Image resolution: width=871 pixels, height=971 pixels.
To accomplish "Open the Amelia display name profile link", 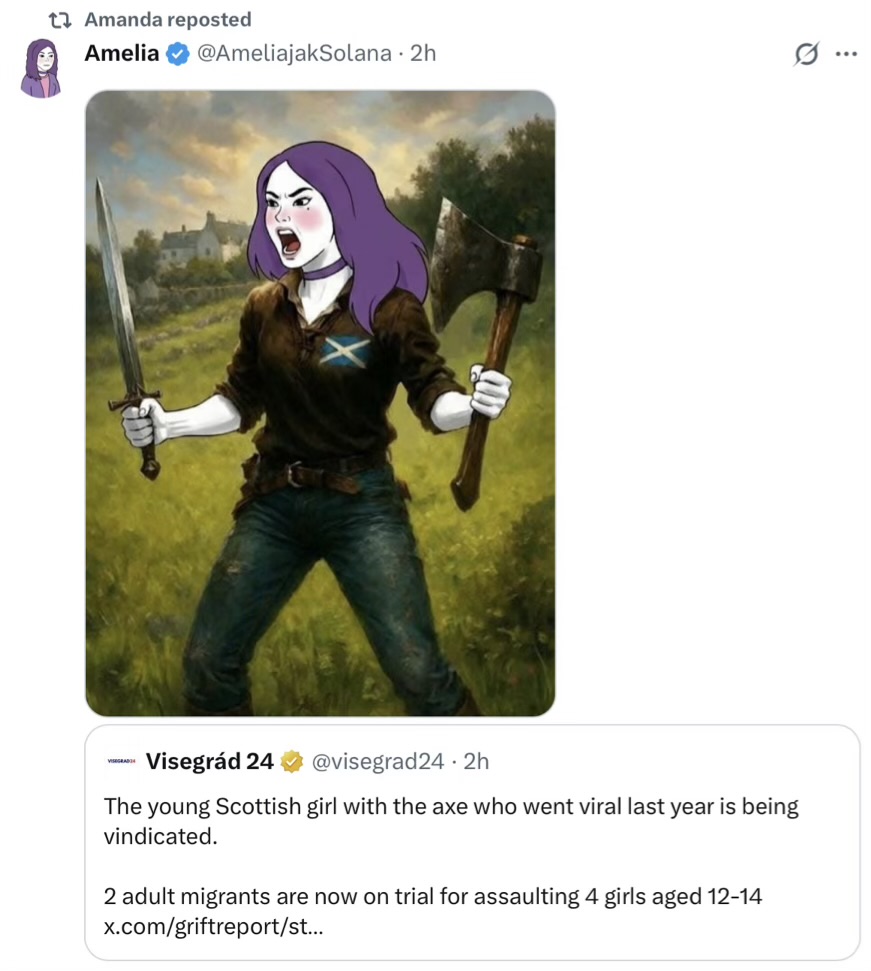I will point(121,54).
